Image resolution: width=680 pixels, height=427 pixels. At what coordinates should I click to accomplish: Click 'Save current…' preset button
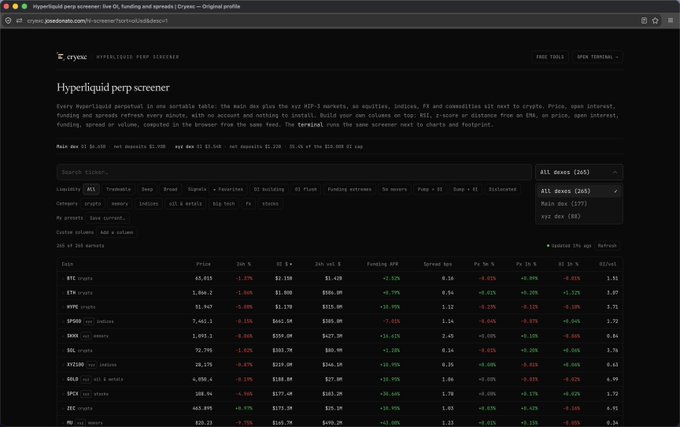pos(108,218)
